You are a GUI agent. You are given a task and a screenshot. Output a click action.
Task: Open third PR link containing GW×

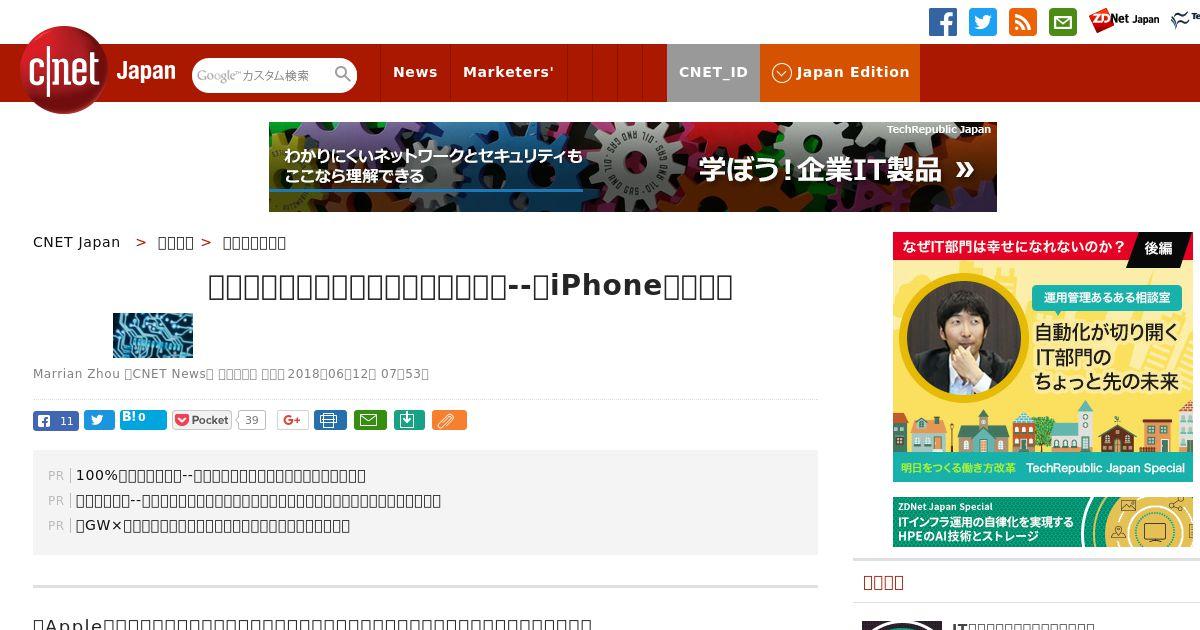213,525
